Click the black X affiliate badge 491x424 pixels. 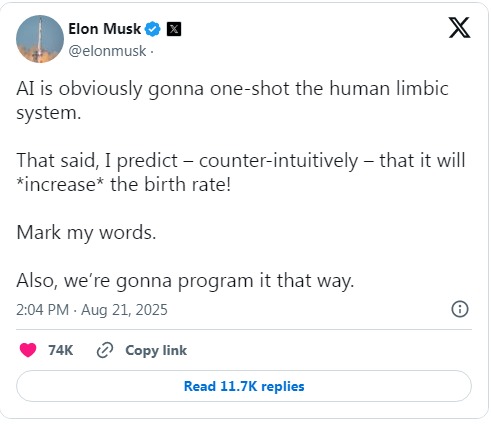pos(174,29)
